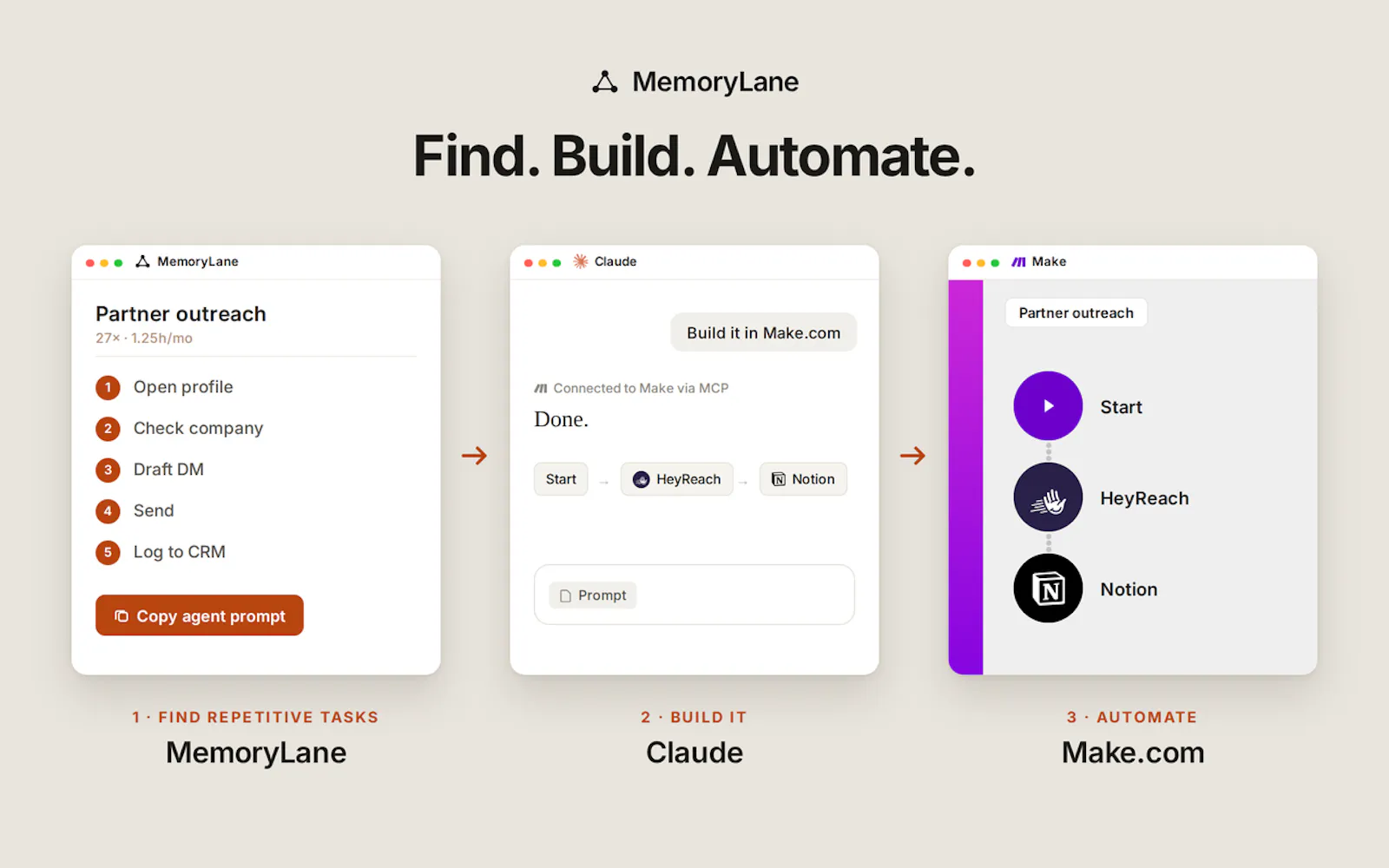Screen dimensions: 1389x868
Task: Minimize the Claude window with the yellow dot
Action: 543,262
